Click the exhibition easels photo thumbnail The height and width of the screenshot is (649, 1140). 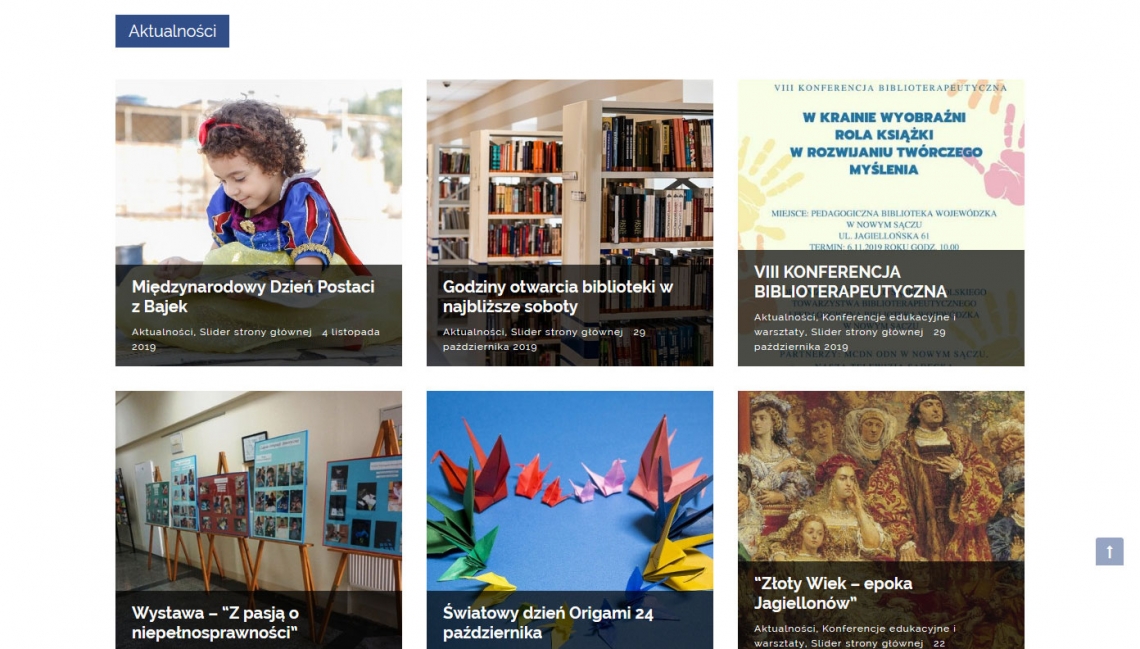click(258, 491)
